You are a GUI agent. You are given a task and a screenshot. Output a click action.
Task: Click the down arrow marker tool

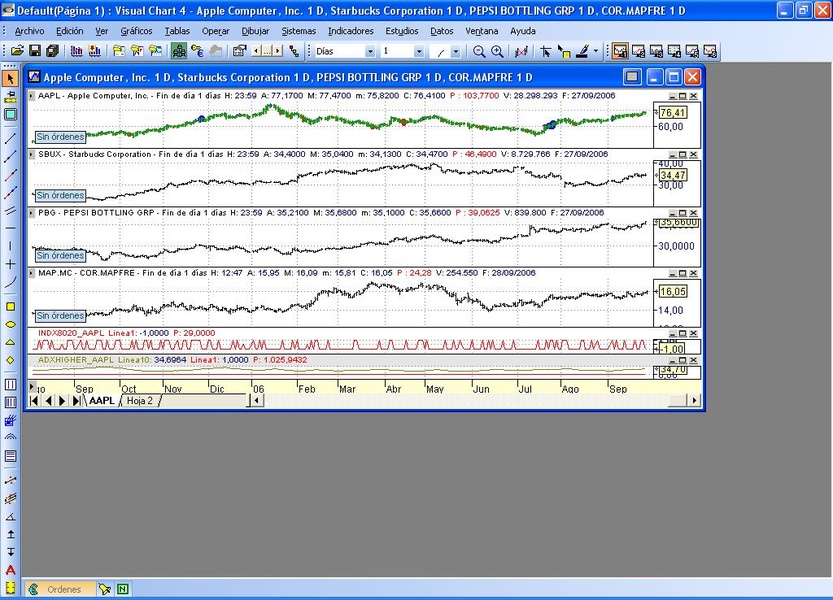click(x=10, y=552)
